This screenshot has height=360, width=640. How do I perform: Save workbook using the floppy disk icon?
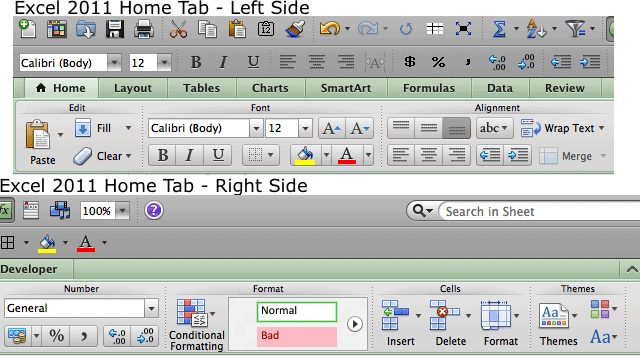pos(115,29)
